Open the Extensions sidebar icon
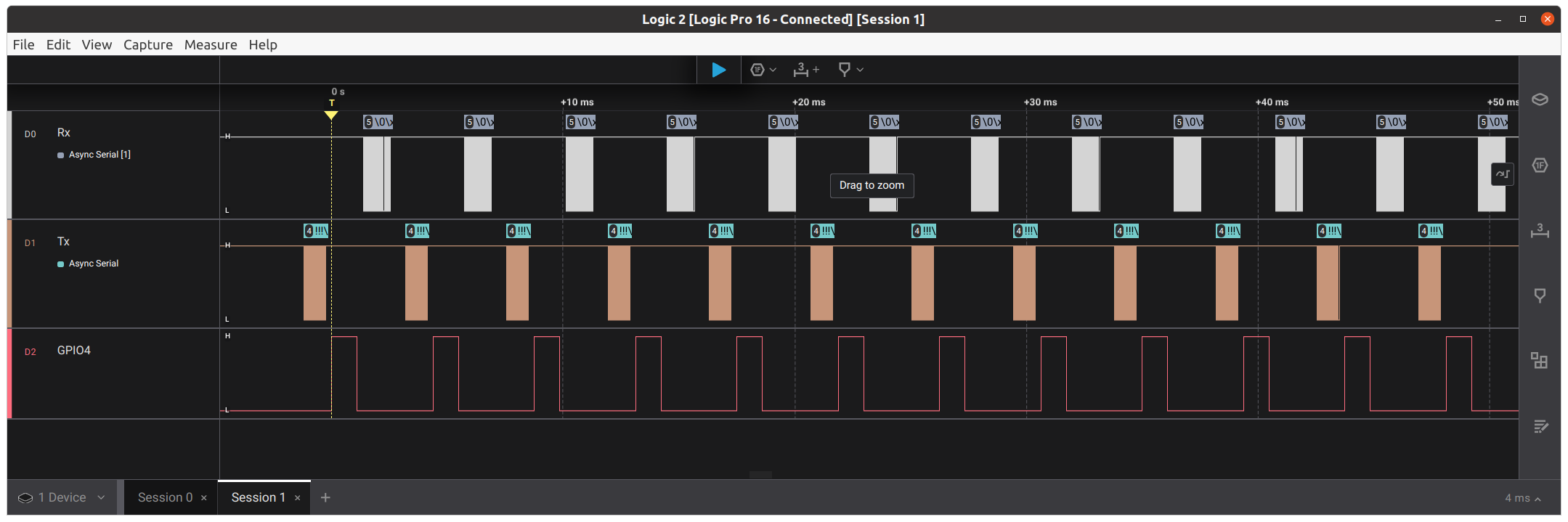This screenshot has height=522, width=1568. click(x=1540, y=361)
